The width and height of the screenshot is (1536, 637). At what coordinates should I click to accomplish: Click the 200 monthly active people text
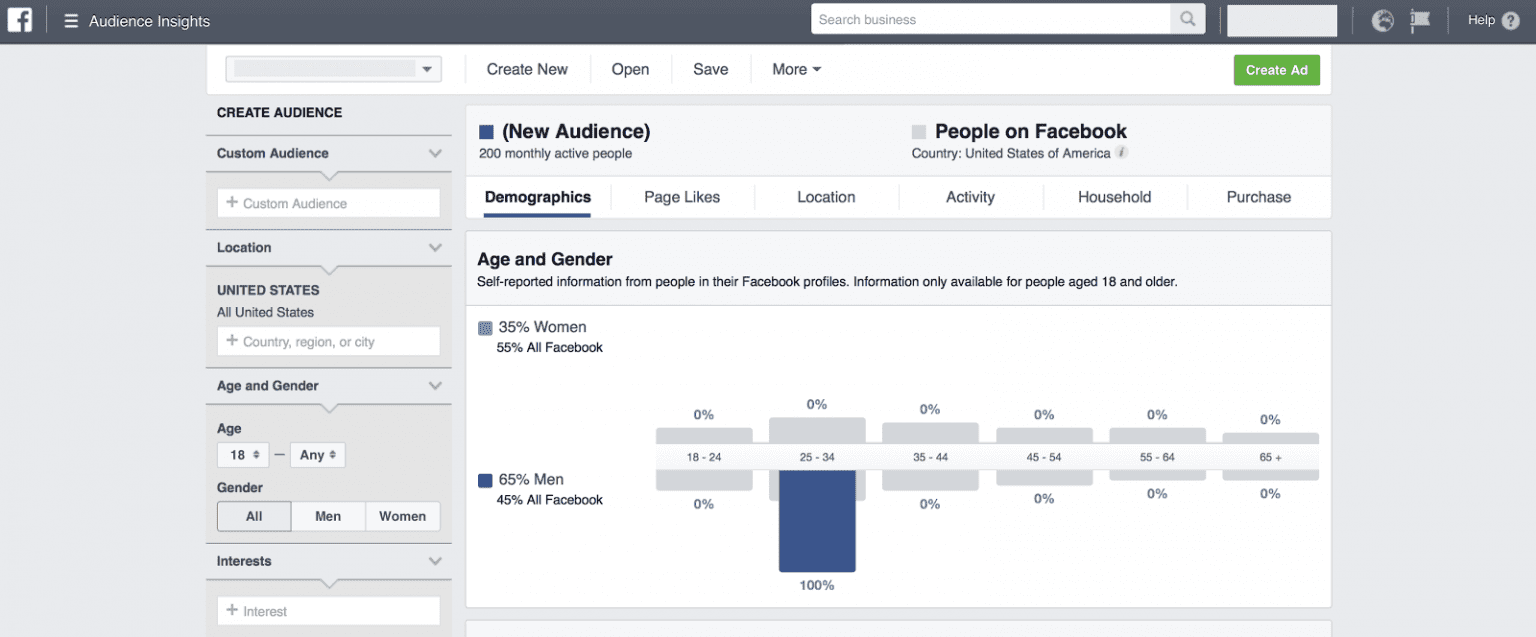pyautogui.click(x=555, y=153)
